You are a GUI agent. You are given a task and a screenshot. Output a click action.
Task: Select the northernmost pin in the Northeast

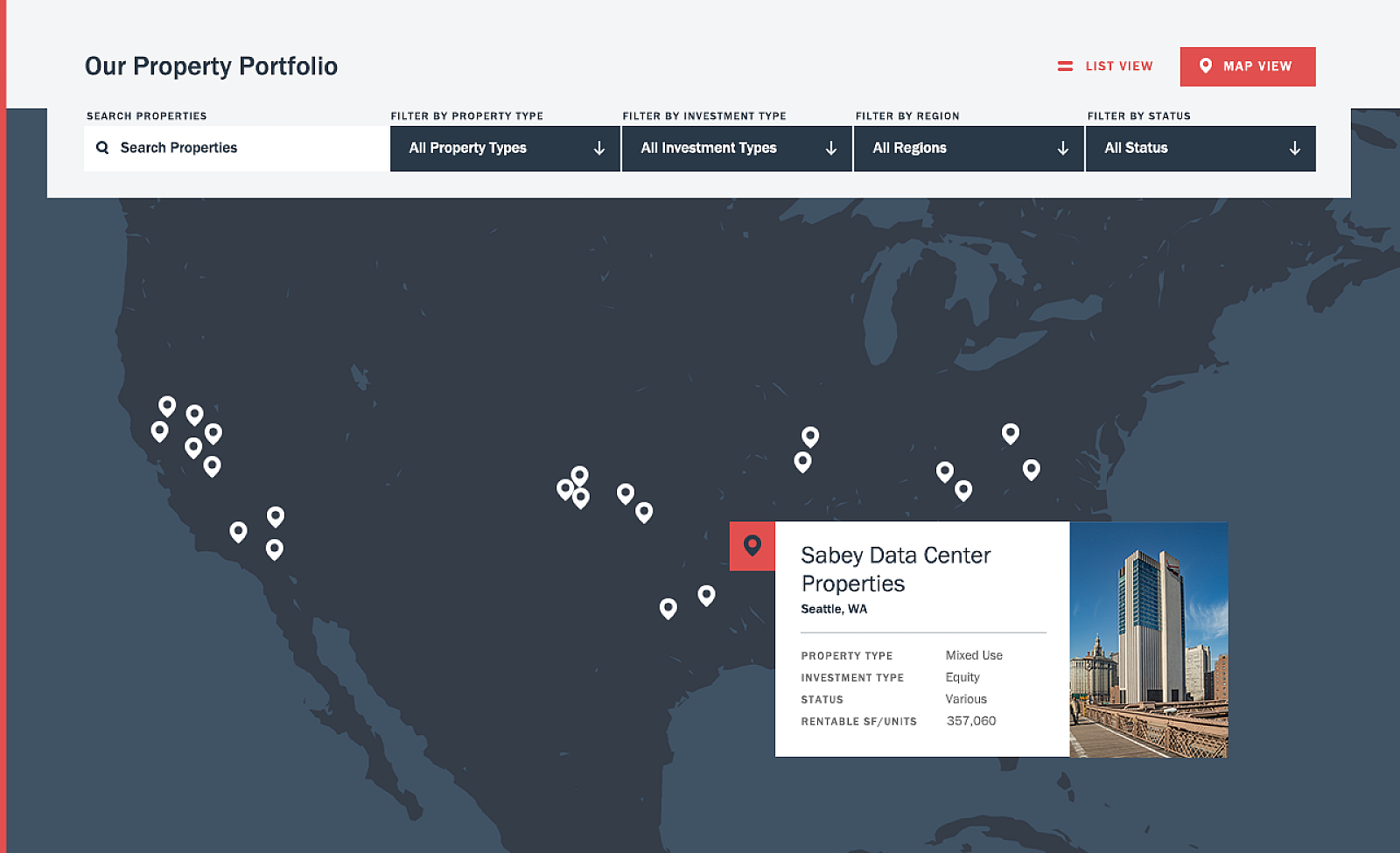click(1011, 433)
